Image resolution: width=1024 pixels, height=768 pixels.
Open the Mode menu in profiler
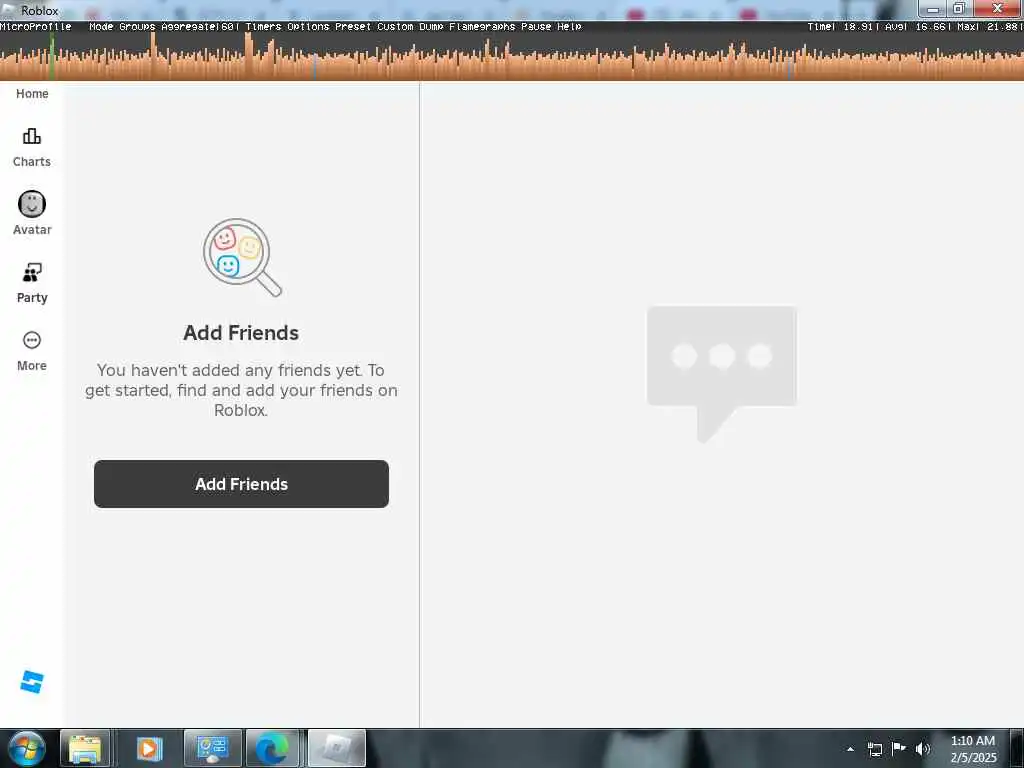(x=101, y=27)
